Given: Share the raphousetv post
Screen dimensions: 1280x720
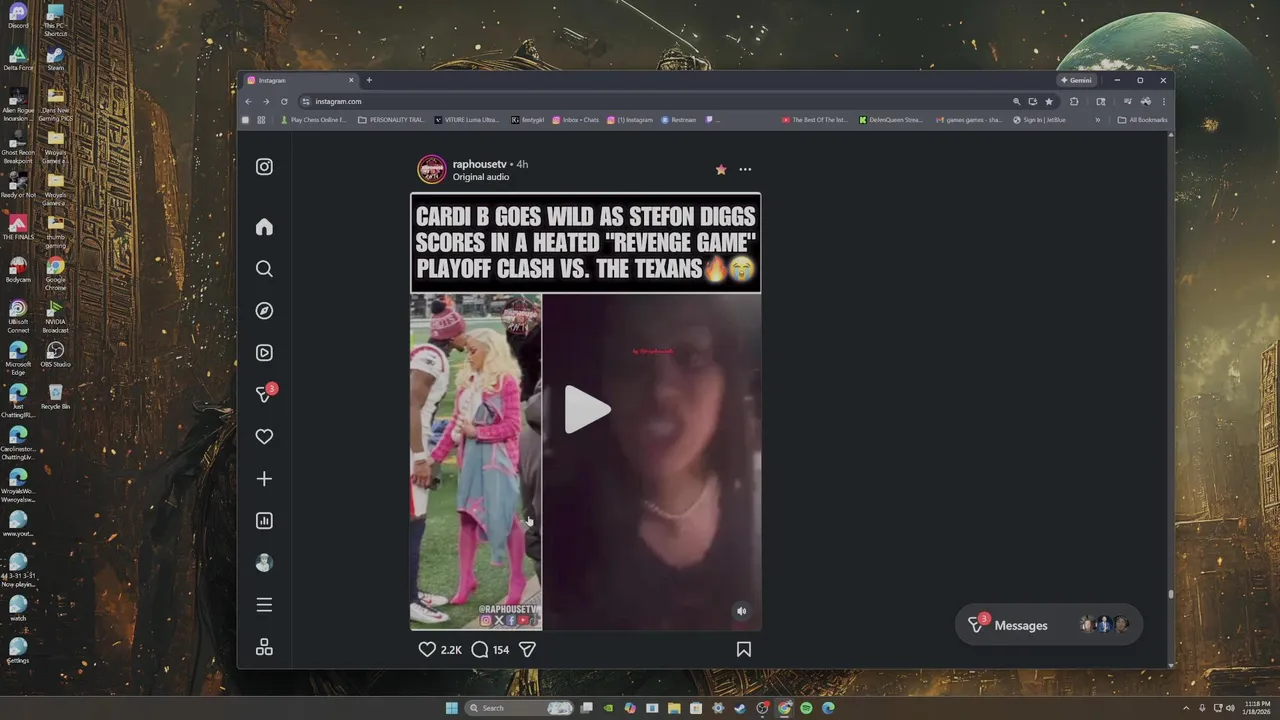Looking at the screenshot, I should [527, 649].
